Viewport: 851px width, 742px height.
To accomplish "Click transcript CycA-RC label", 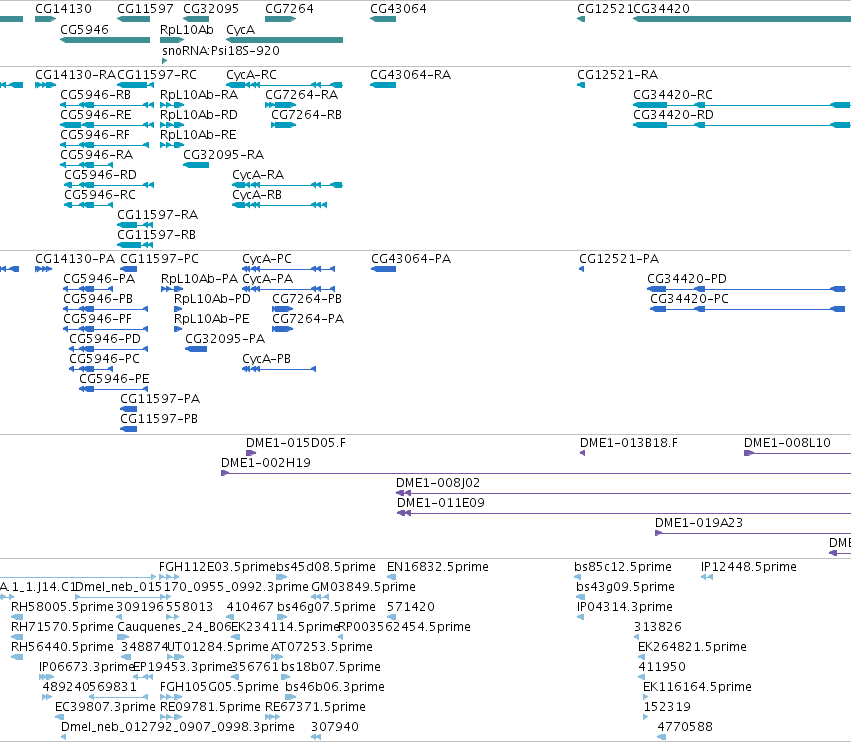I will (x=251, y=74).
